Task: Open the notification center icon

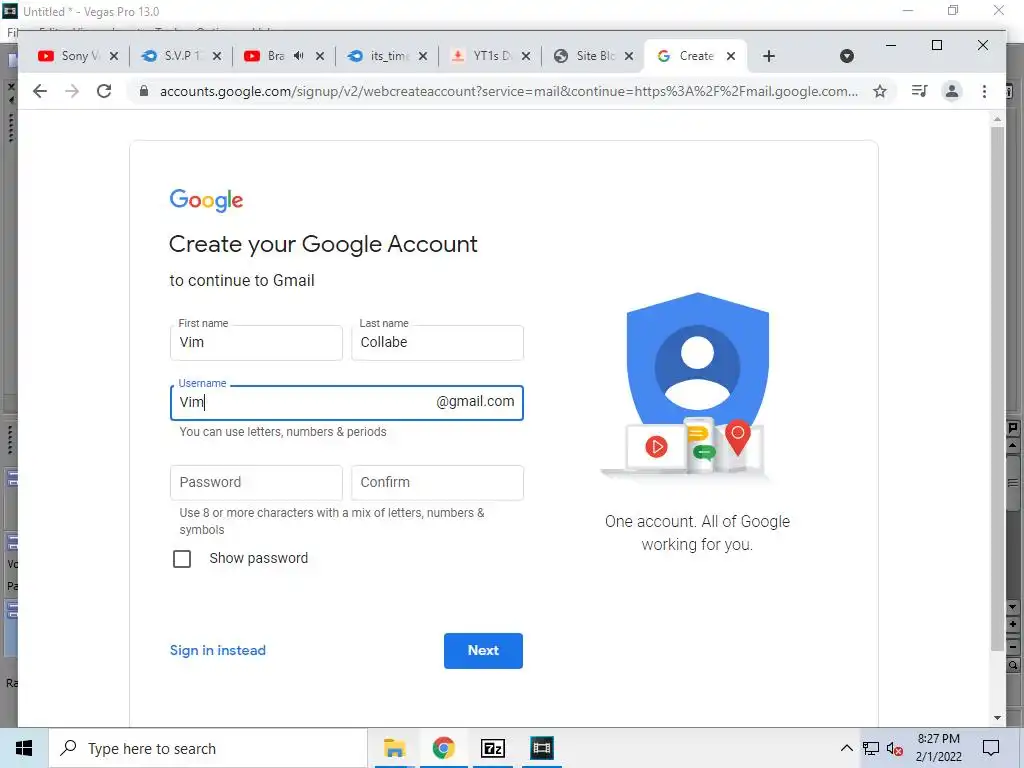Action: click(991, 748)
